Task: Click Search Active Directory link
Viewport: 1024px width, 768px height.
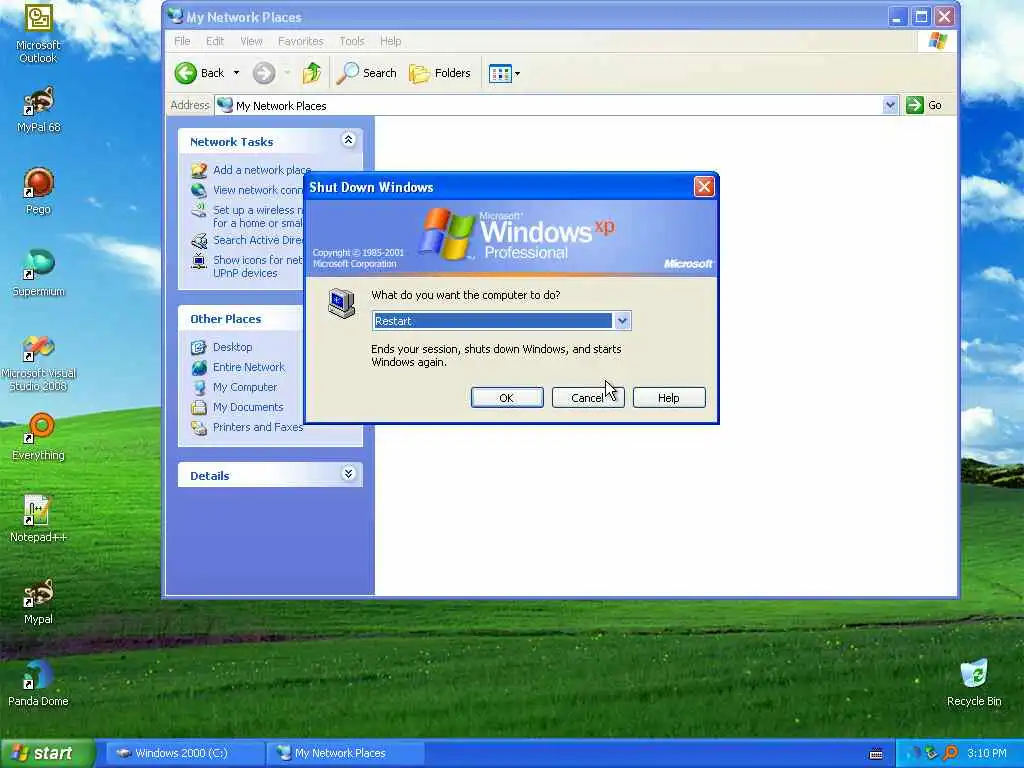Action: click(258, 240)
